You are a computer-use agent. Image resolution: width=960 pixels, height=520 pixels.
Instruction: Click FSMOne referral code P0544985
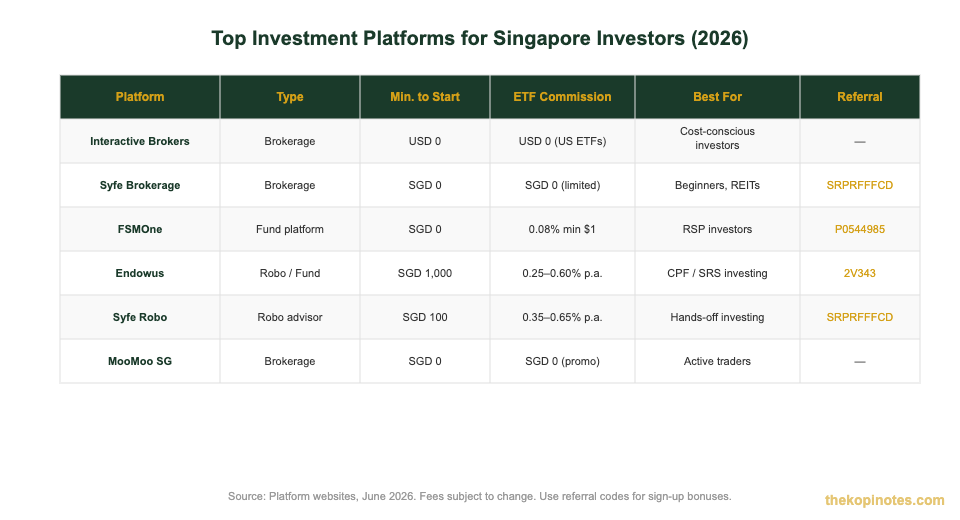(x=860, y=229)
